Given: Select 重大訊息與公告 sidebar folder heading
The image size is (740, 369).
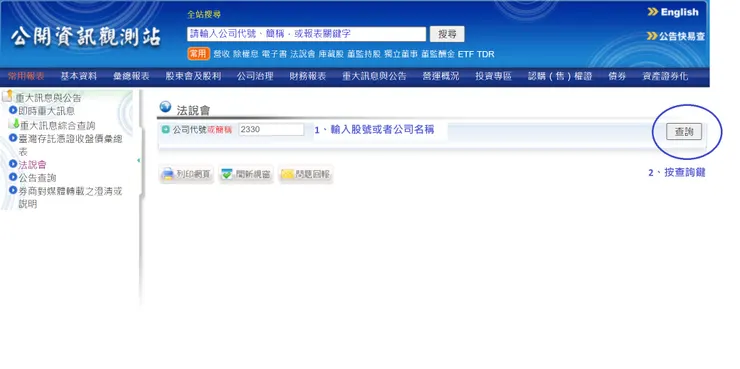Looking at the screenshot, I should (48, 98).
